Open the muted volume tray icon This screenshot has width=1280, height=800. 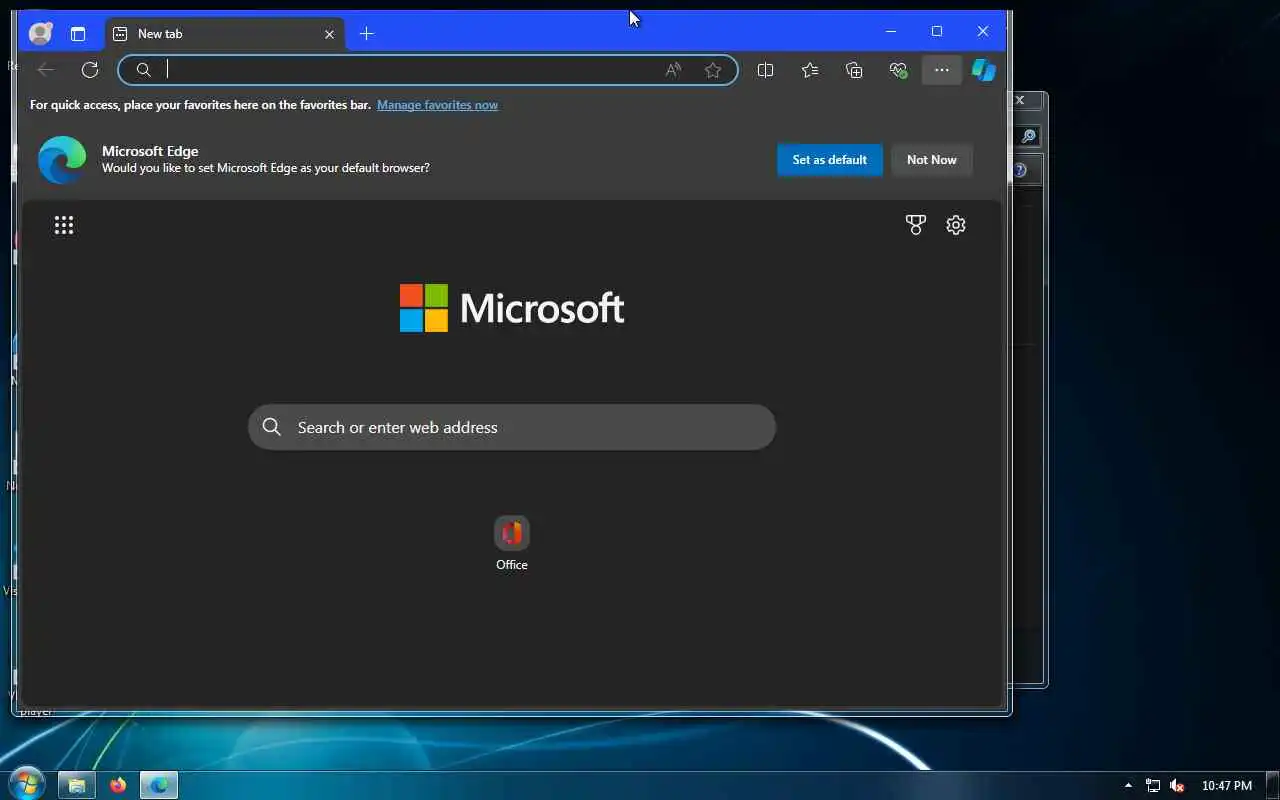pos(1177,786)
